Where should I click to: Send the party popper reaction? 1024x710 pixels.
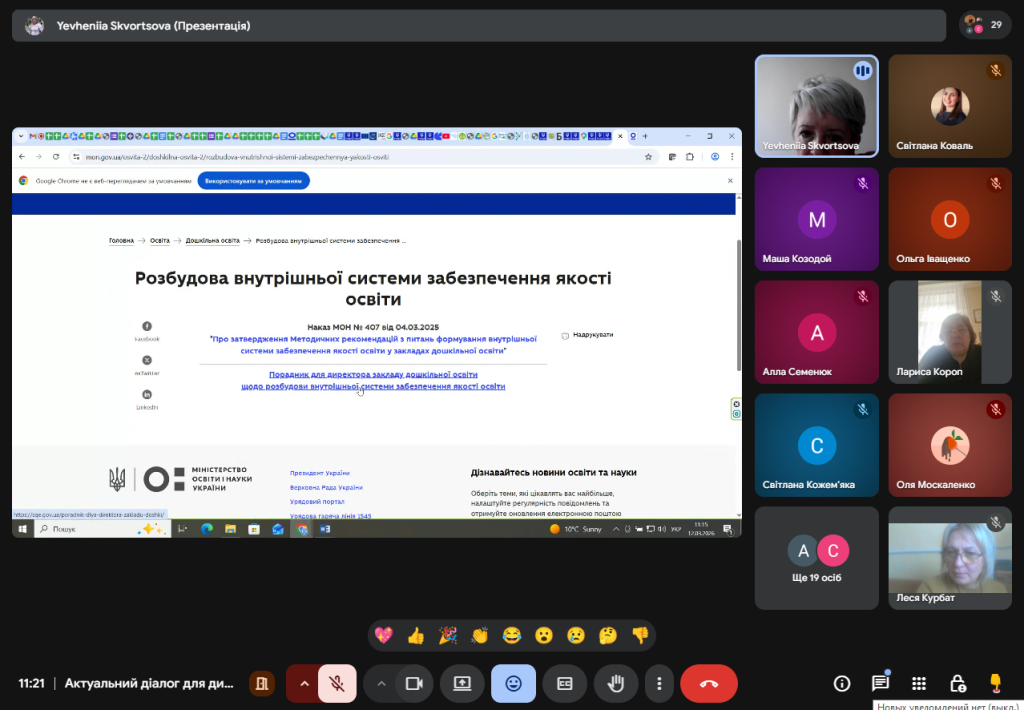click(448, 635)
